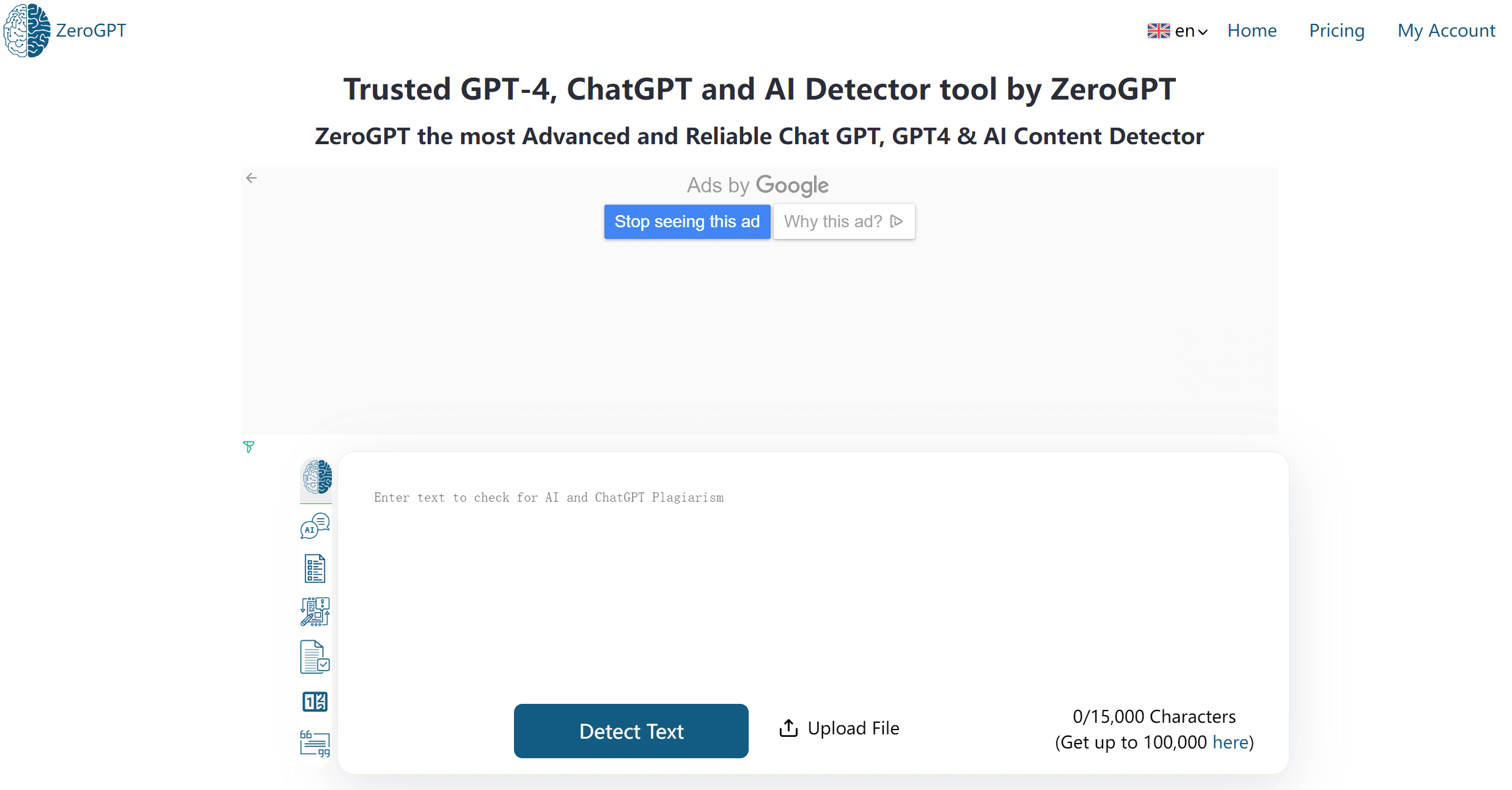Click the Detect Text button
Screen dimensions: 1512x790
[631, 731]
